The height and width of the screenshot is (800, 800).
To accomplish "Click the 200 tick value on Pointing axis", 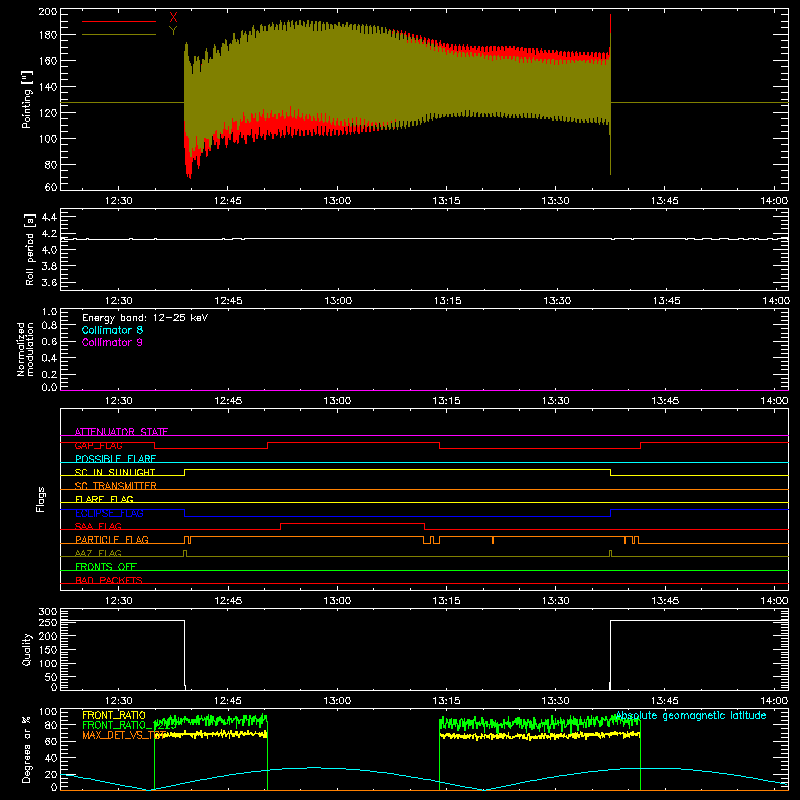I will [x=48, y=12].
